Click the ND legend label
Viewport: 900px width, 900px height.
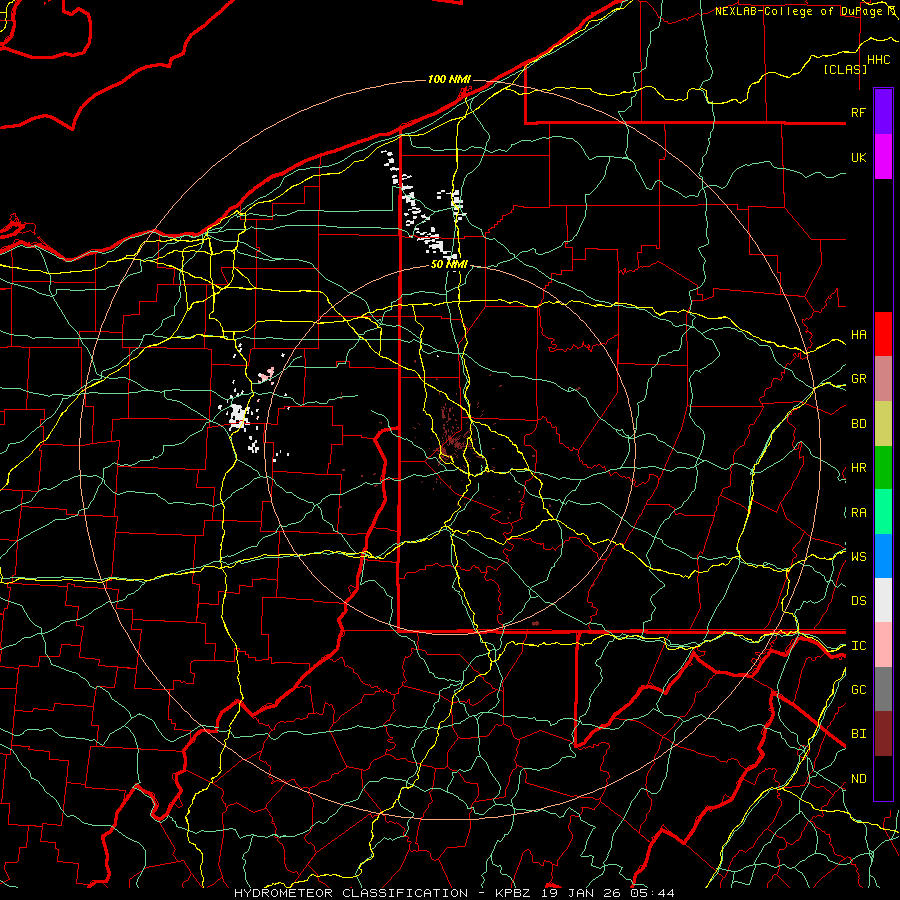point(858,779)
